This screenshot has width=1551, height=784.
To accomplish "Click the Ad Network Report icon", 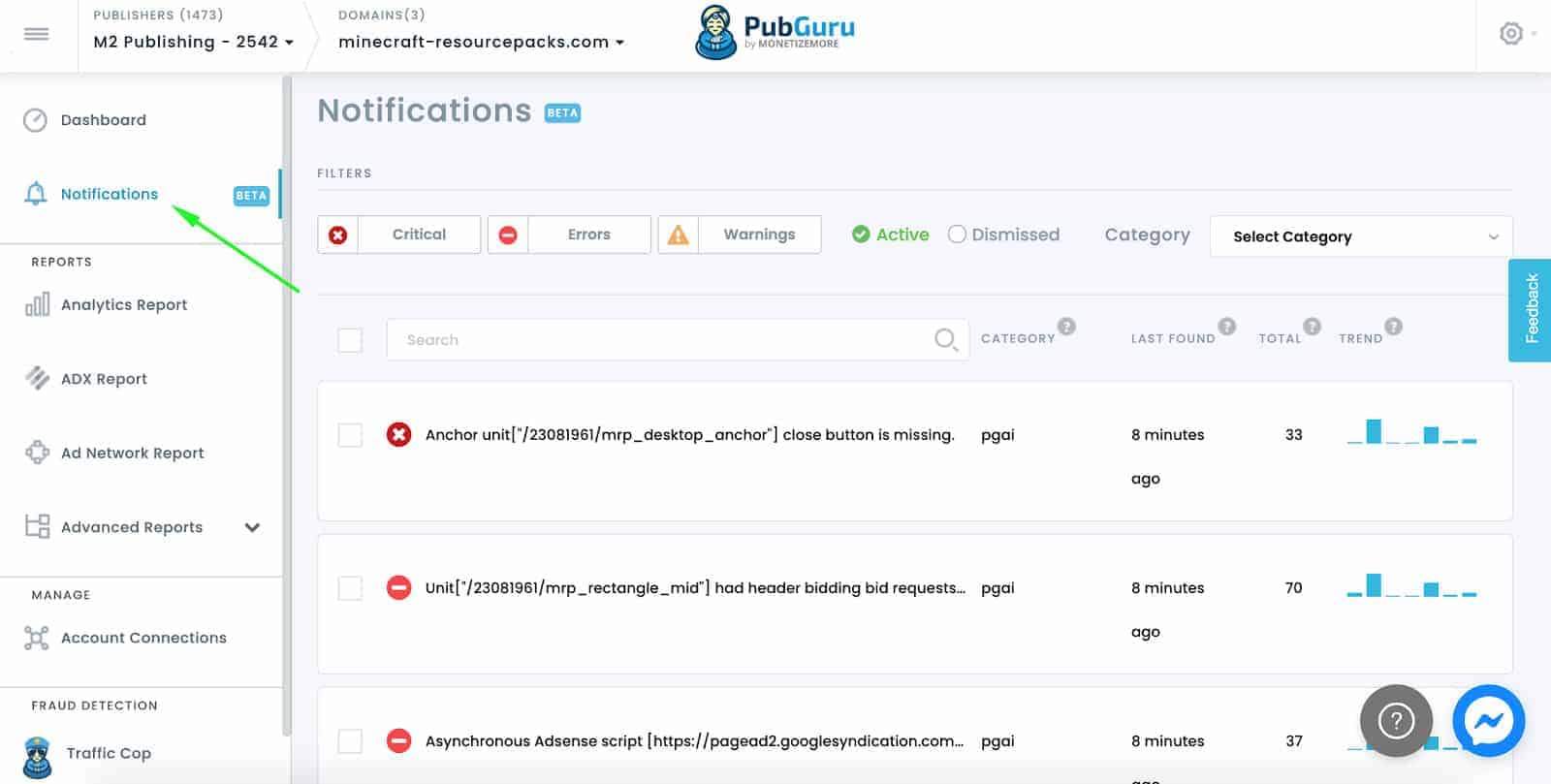I will tap(37, 453).
